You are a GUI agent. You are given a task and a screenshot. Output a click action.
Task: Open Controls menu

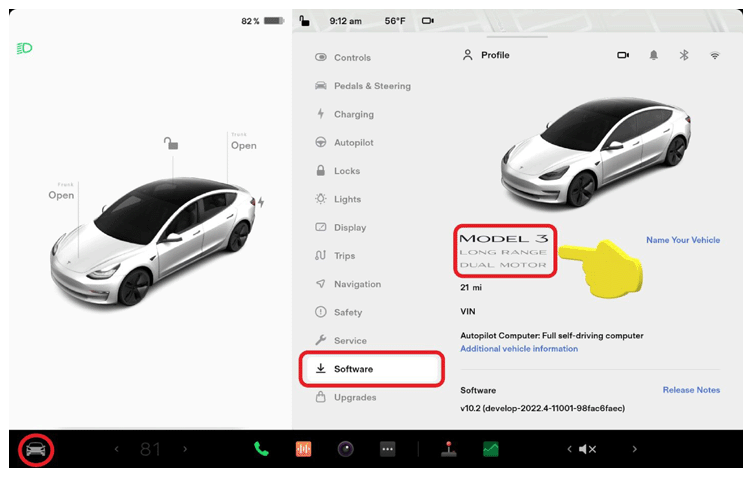coord(343,58)
